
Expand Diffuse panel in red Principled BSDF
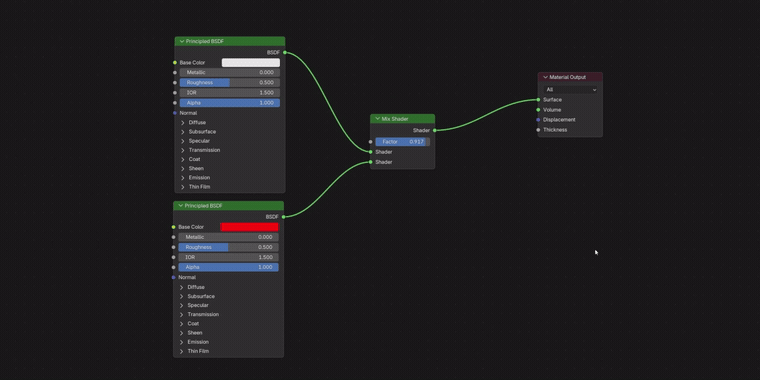pyautogui.click(x=182, y=287)
